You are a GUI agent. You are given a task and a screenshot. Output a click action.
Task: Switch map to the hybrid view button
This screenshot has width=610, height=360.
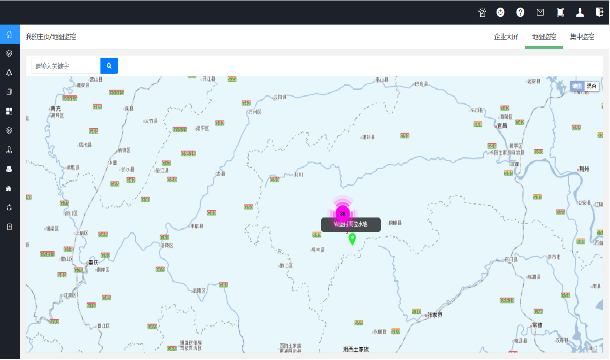[591, 86]
